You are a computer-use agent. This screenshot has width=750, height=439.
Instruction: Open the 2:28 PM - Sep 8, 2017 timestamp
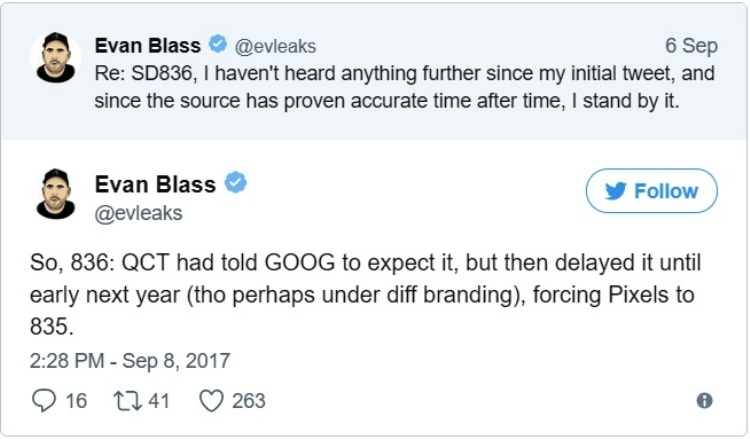pyautogui.click(x=130, y=361)
